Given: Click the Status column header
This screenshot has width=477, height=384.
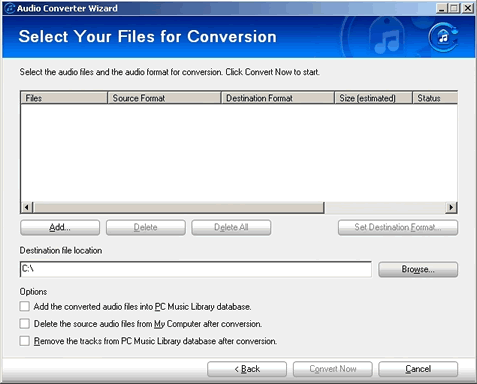Looking at the screenshot, I should tap(435, 98).
